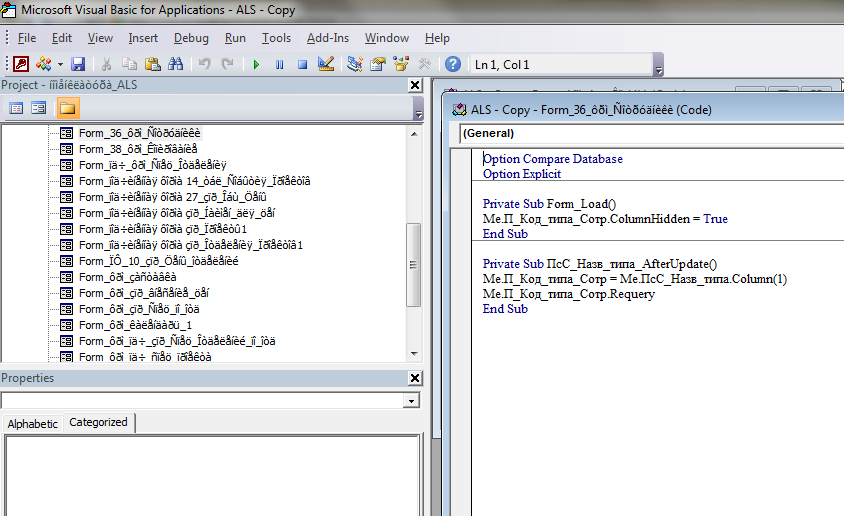Screen dimensions: 844x516
Task: Open the Window menu
Action: pyautogui.click(x=386, y=38)
